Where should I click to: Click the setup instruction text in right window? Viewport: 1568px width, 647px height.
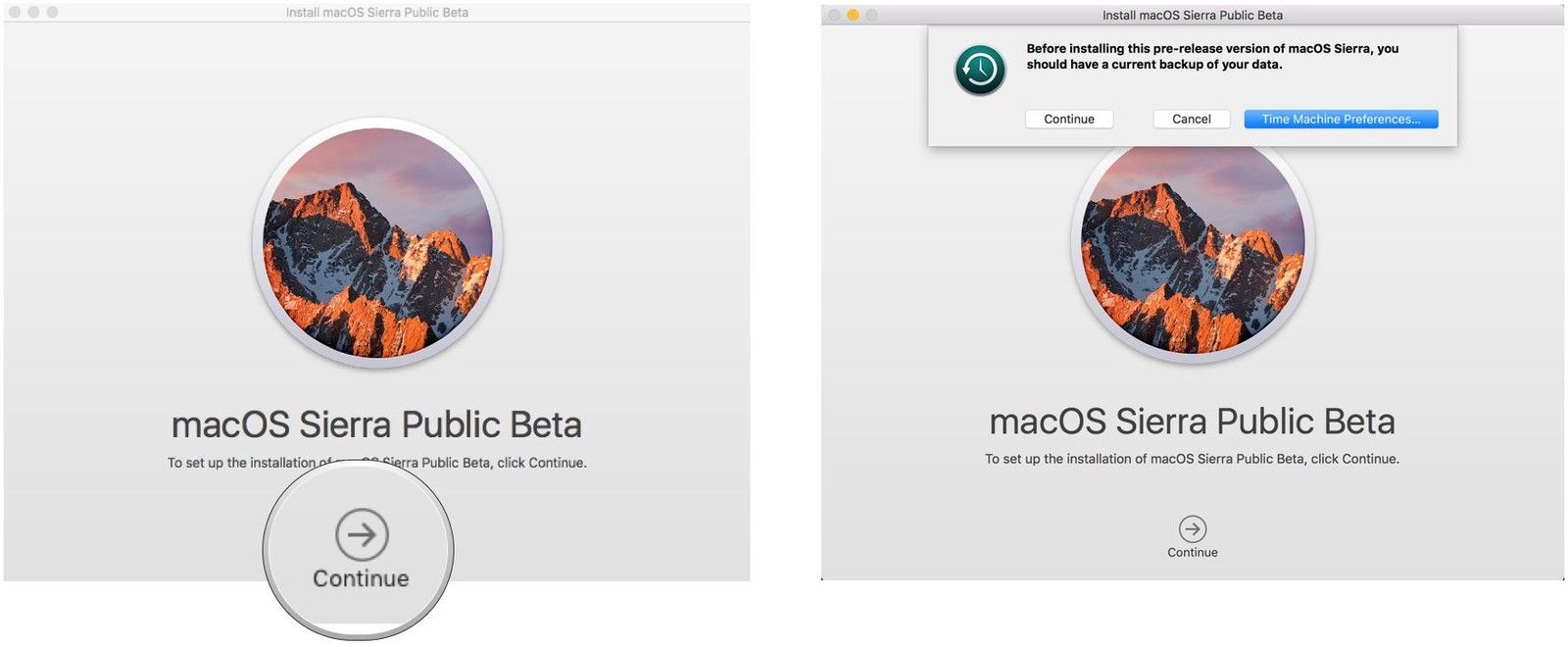[x=1193, y=459]
